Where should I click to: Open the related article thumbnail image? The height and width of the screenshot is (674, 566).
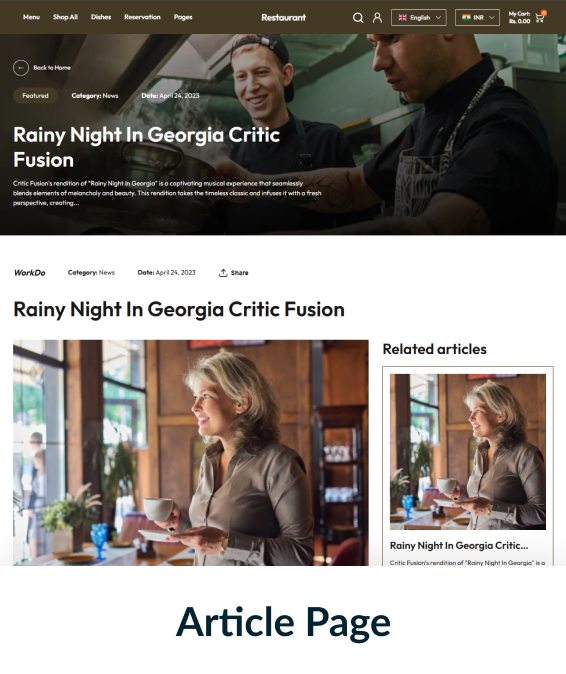[468, 452]
